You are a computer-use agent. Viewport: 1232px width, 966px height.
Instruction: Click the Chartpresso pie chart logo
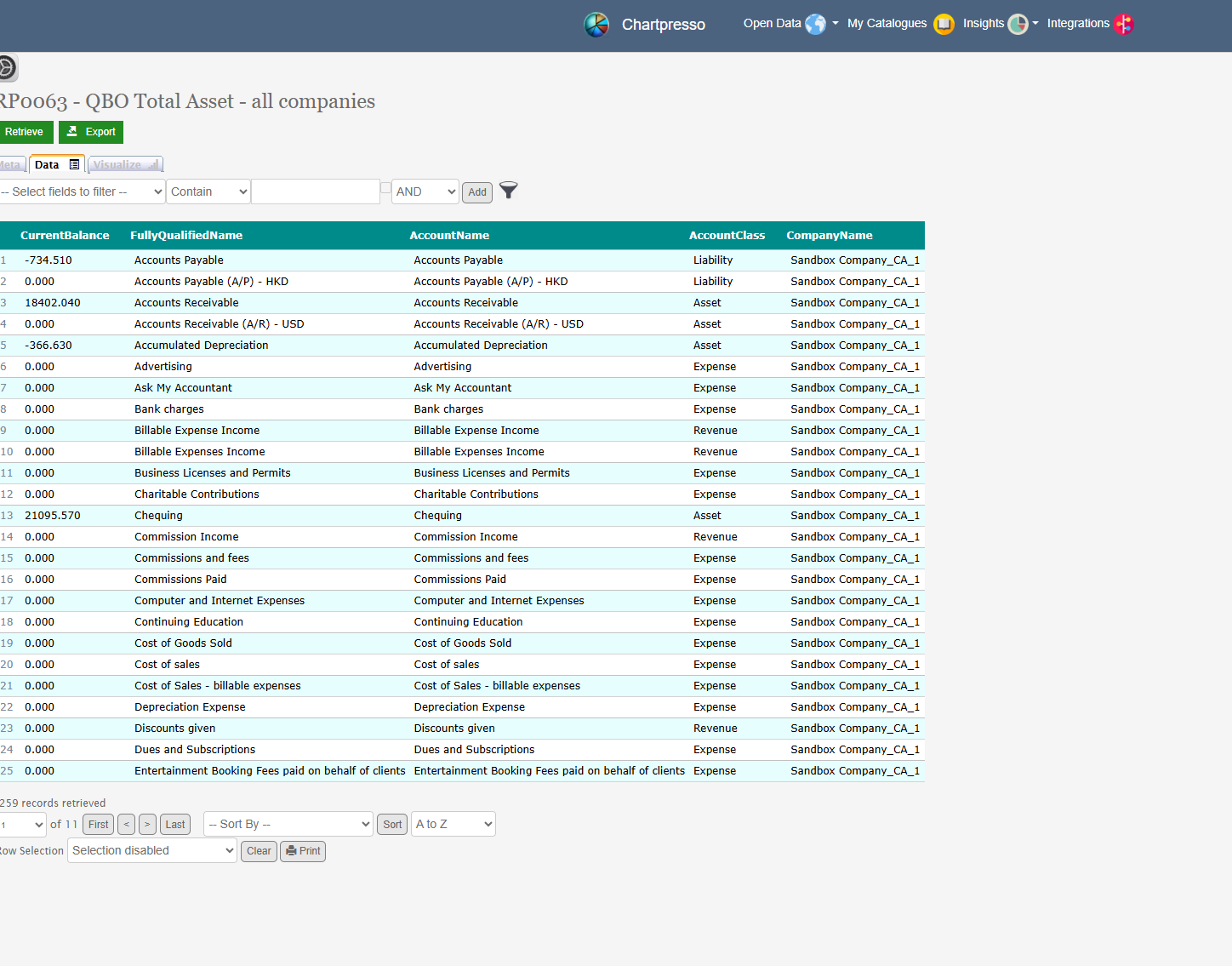596,25
